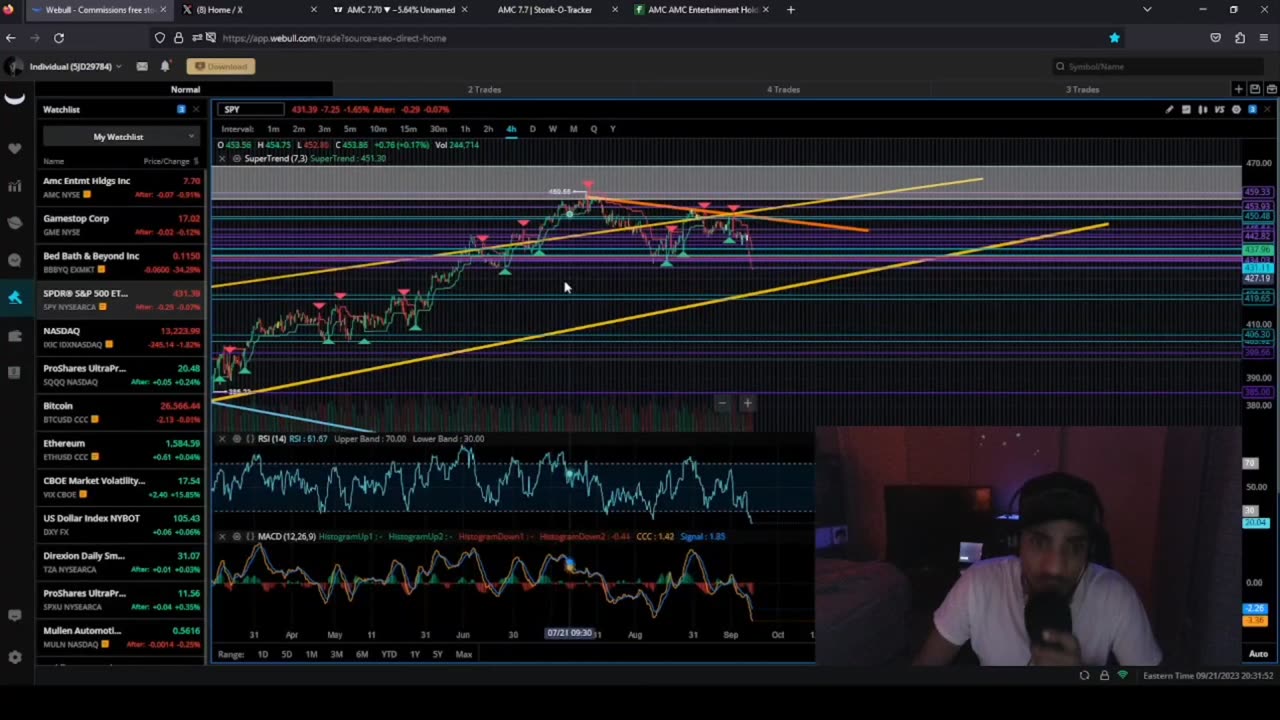The image size is (1280, 720).
Task: Open chart settings gear icon
Action: [1236, 109]
